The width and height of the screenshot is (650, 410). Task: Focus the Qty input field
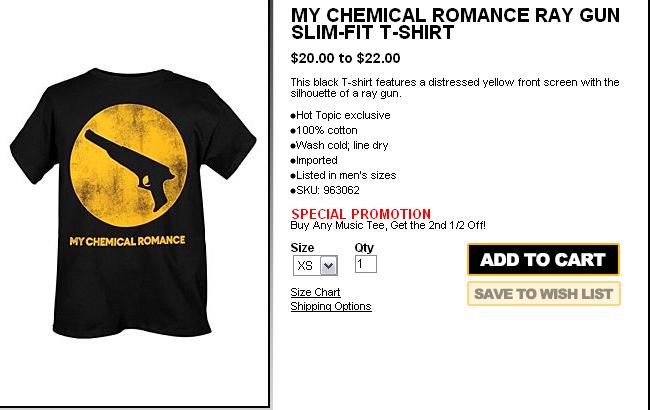click(x=366, y=264)
